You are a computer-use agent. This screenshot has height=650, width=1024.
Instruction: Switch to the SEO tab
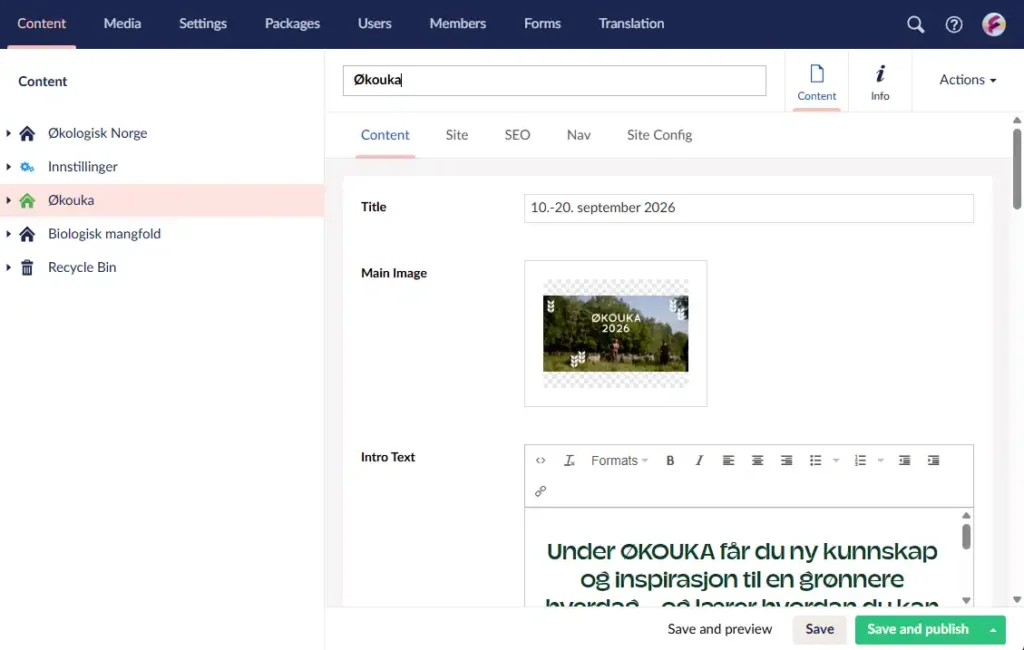pos(517,135)
